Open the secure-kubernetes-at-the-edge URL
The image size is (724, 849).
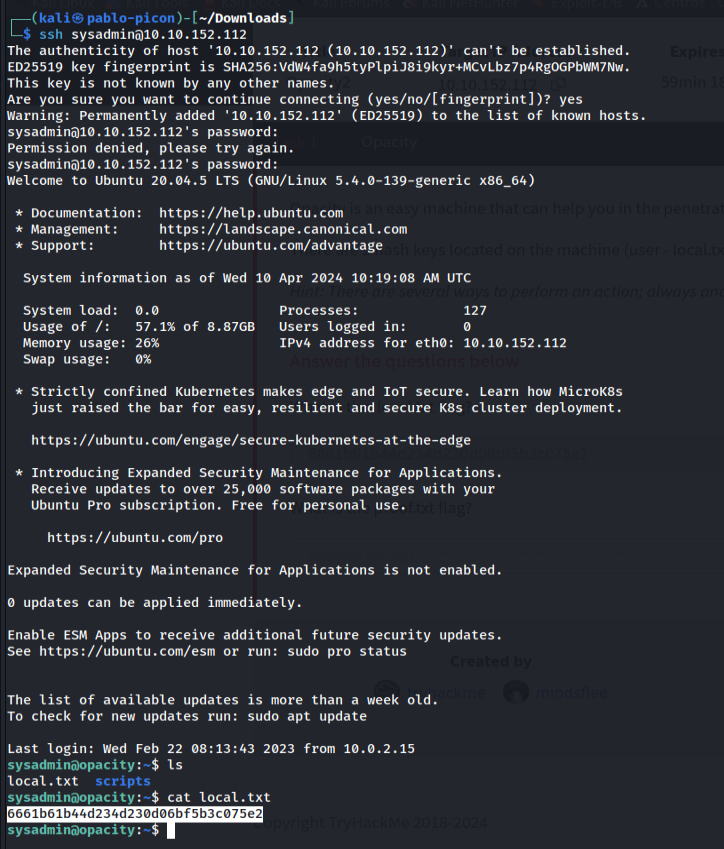click(251, 440)
